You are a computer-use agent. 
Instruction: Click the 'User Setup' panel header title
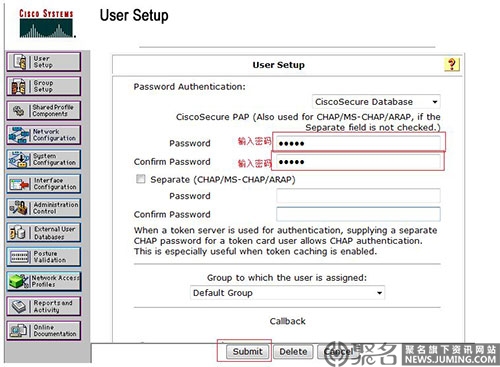278,65
